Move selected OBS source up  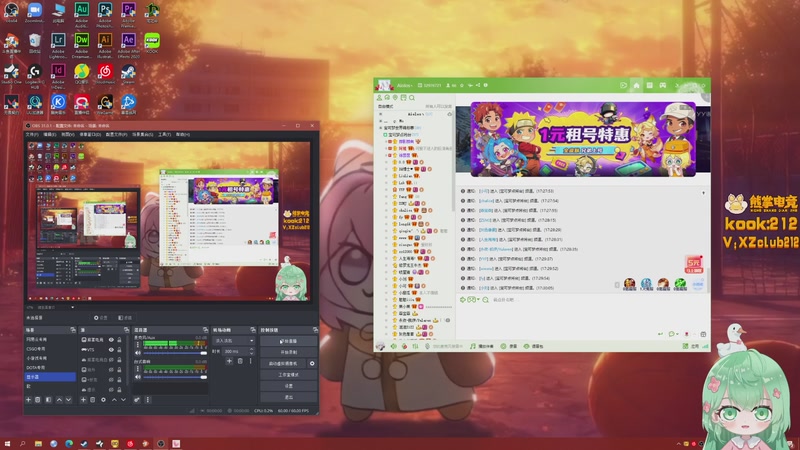point(114,399)
